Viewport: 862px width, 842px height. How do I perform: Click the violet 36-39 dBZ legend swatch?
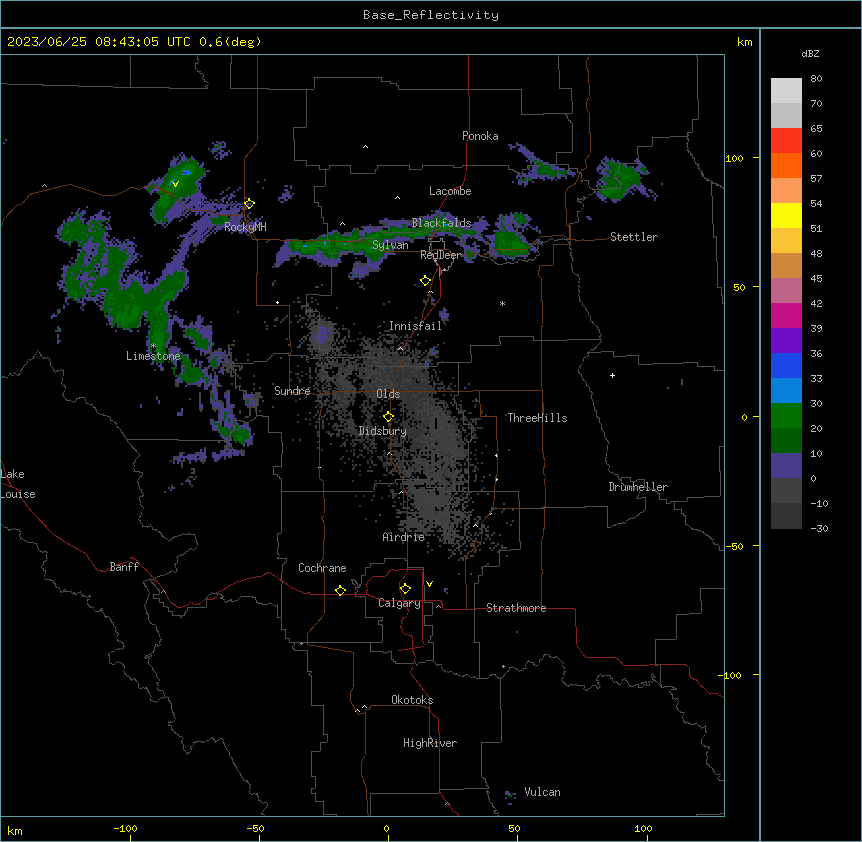786,341
